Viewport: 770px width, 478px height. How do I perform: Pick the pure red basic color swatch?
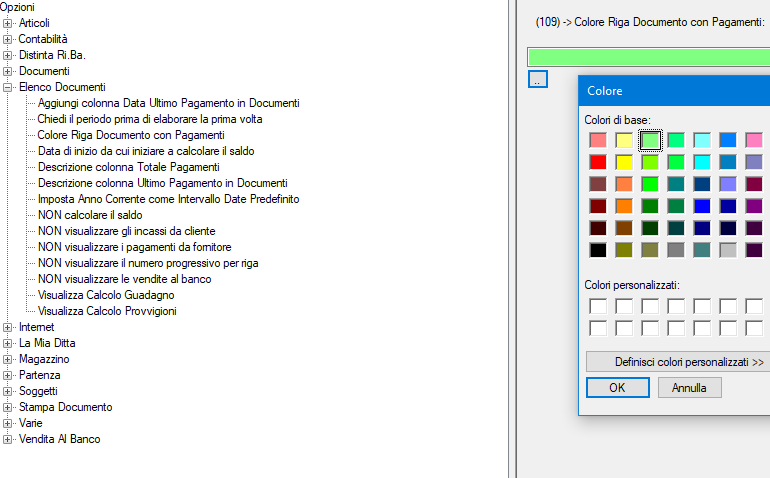point(598,161)
